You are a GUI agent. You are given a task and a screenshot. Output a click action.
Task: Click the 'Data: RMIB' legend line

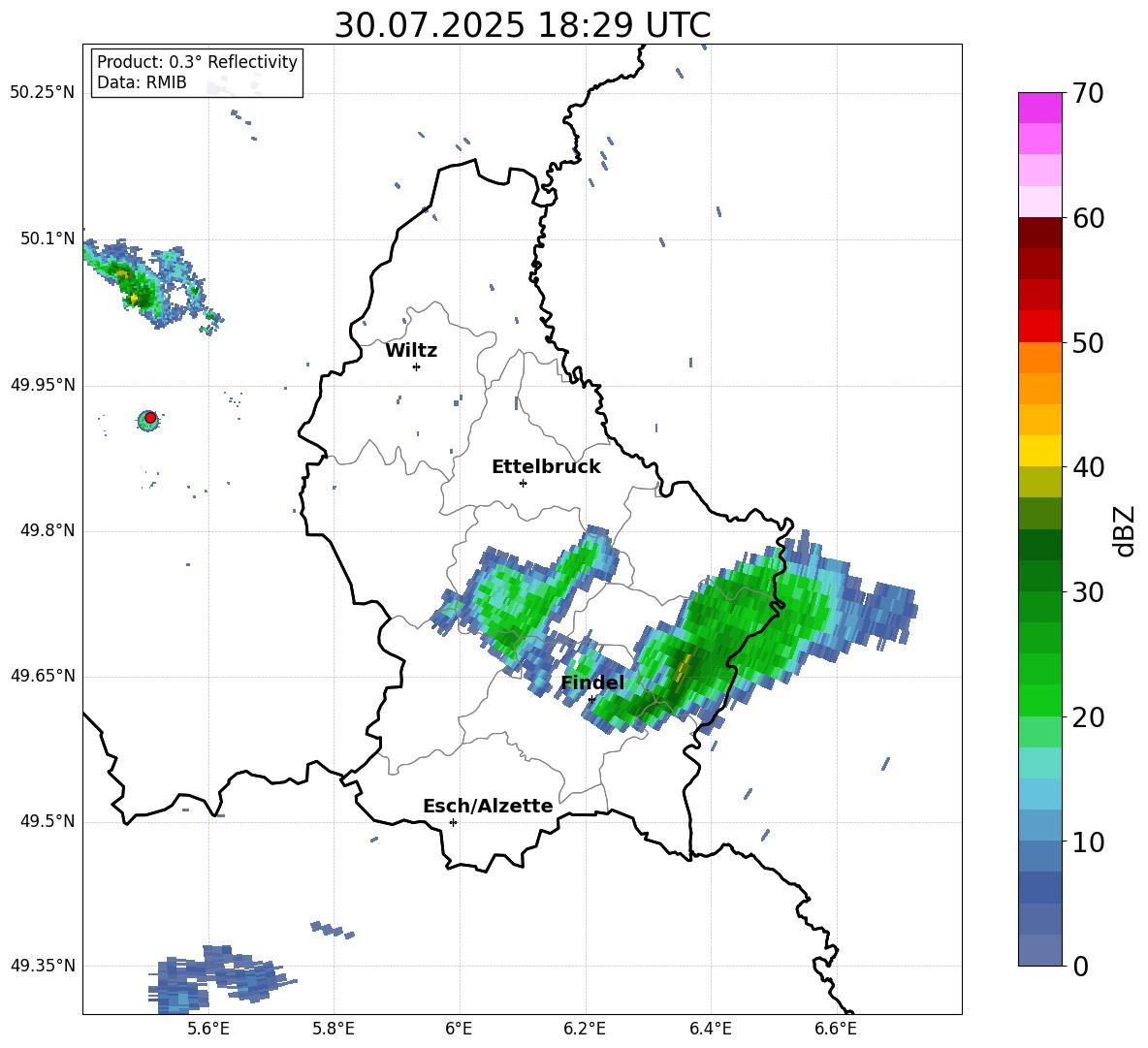(x=142, y=82)
